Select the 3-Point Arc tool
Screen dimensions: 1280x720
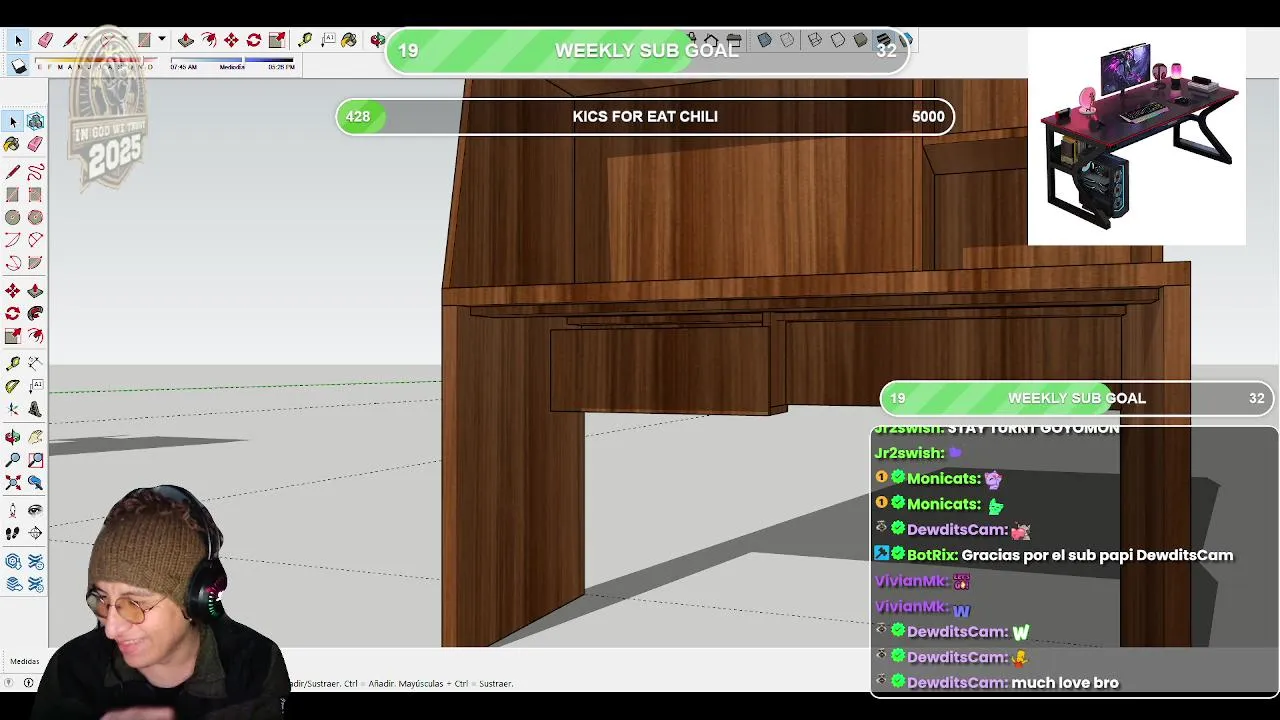tap(13, 263)
